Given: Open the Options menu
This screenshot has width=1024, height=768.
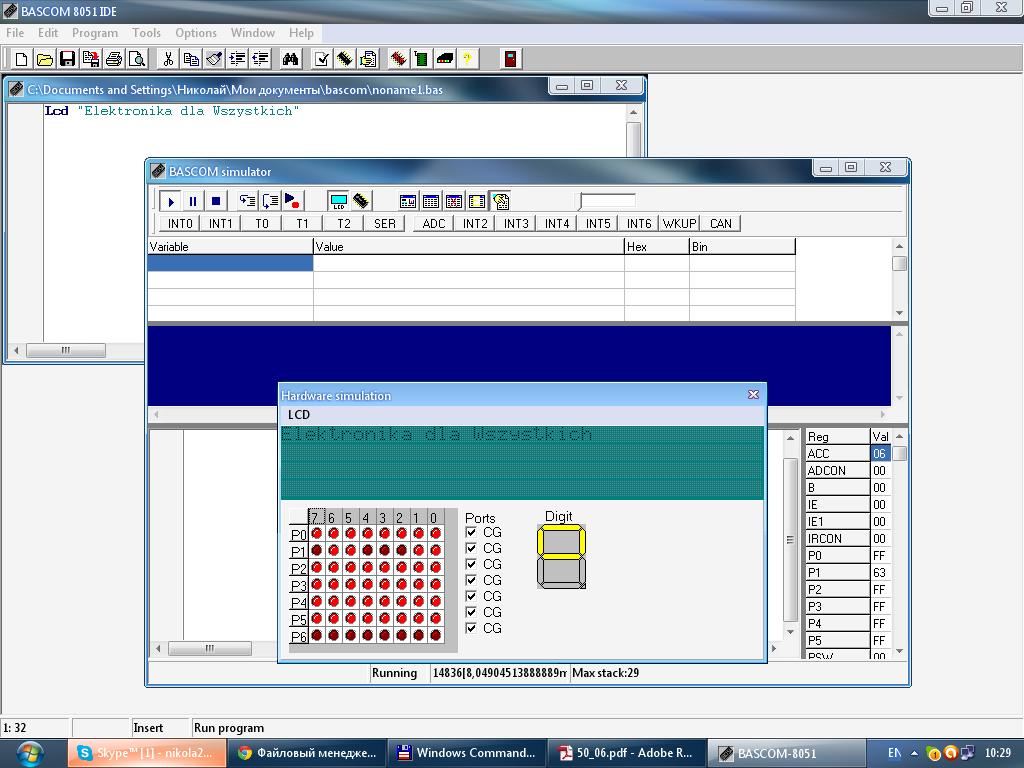Looking at the screenshot, I should coord(196,33).
